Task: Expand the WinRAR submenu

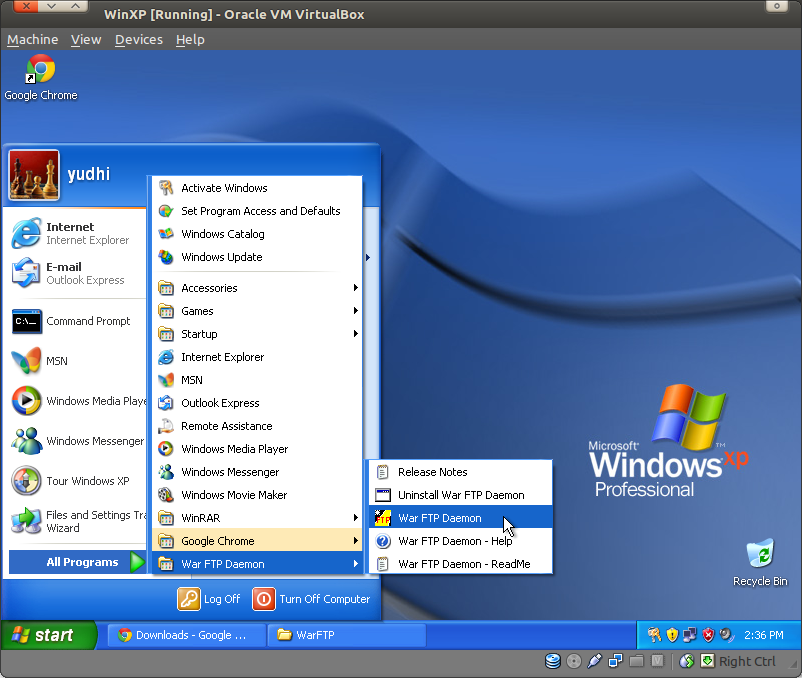Action: click(257, 518)
